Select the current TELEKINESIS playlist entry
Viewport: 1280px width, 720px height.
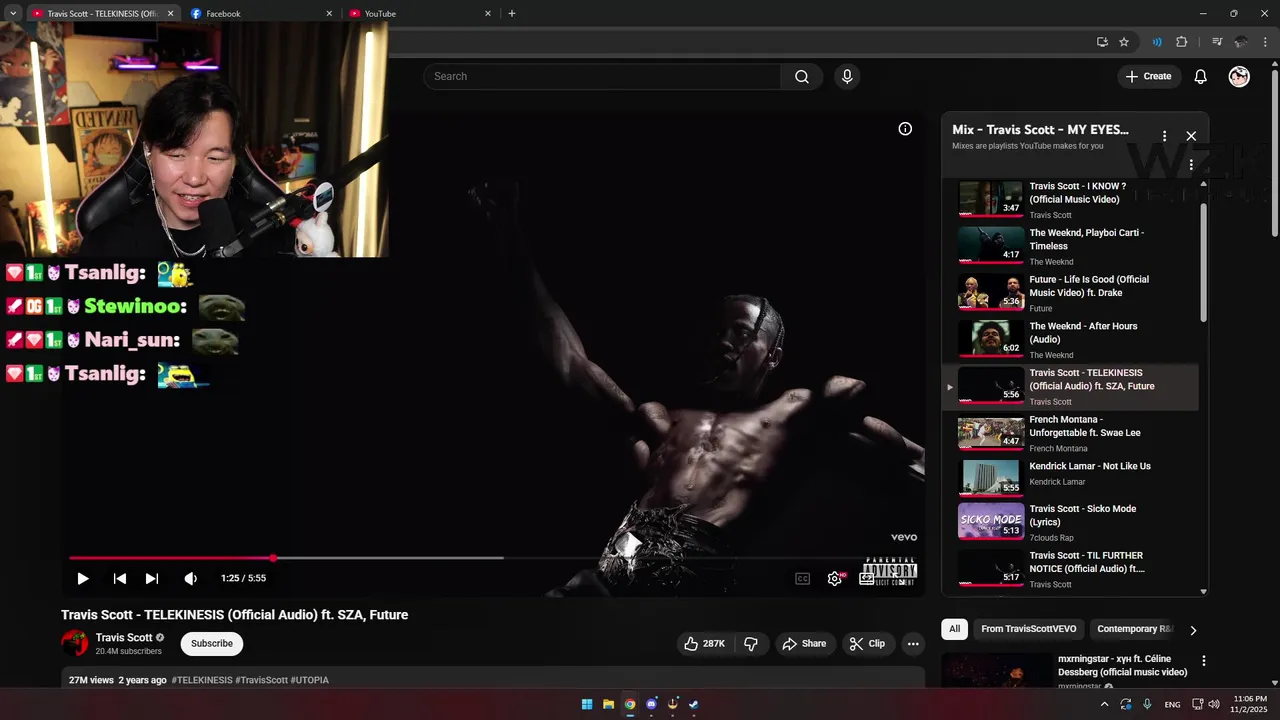tap(1070, 387)
